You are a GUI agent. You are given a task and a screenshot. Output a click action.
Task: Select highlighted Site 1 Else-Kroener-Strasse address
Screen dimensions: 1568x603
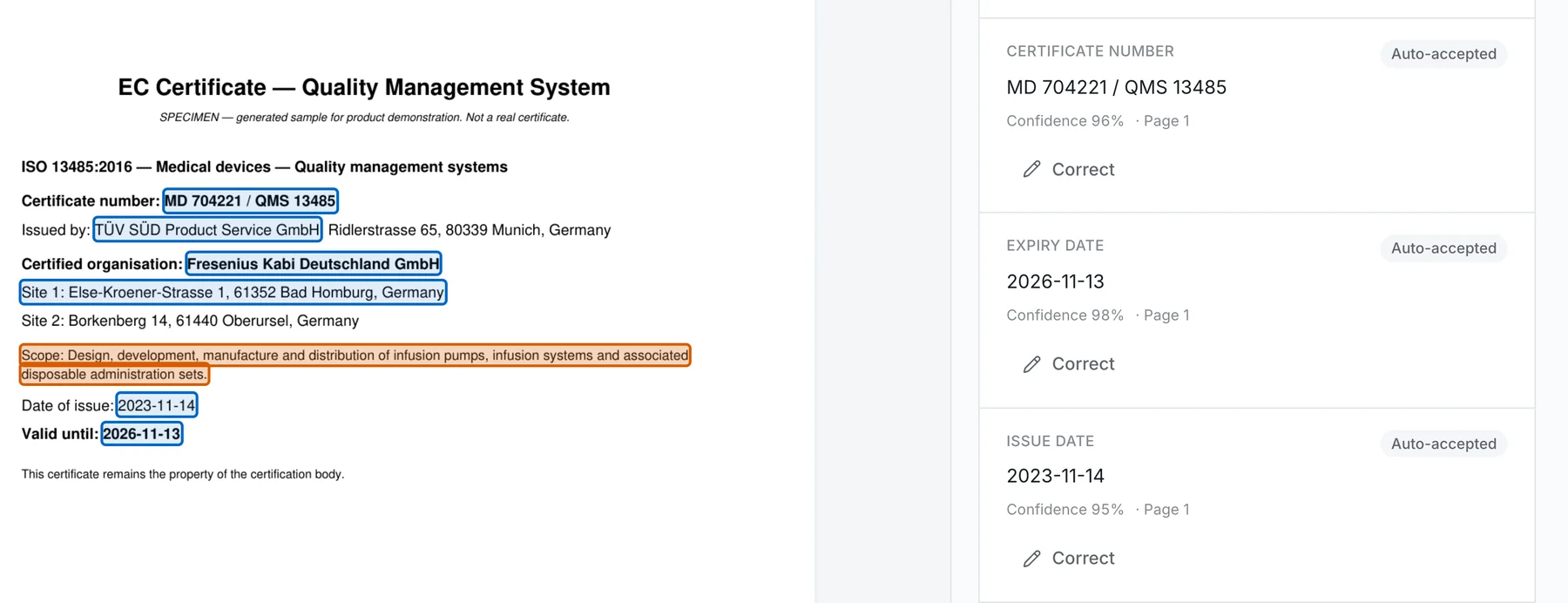coord(233,293)
